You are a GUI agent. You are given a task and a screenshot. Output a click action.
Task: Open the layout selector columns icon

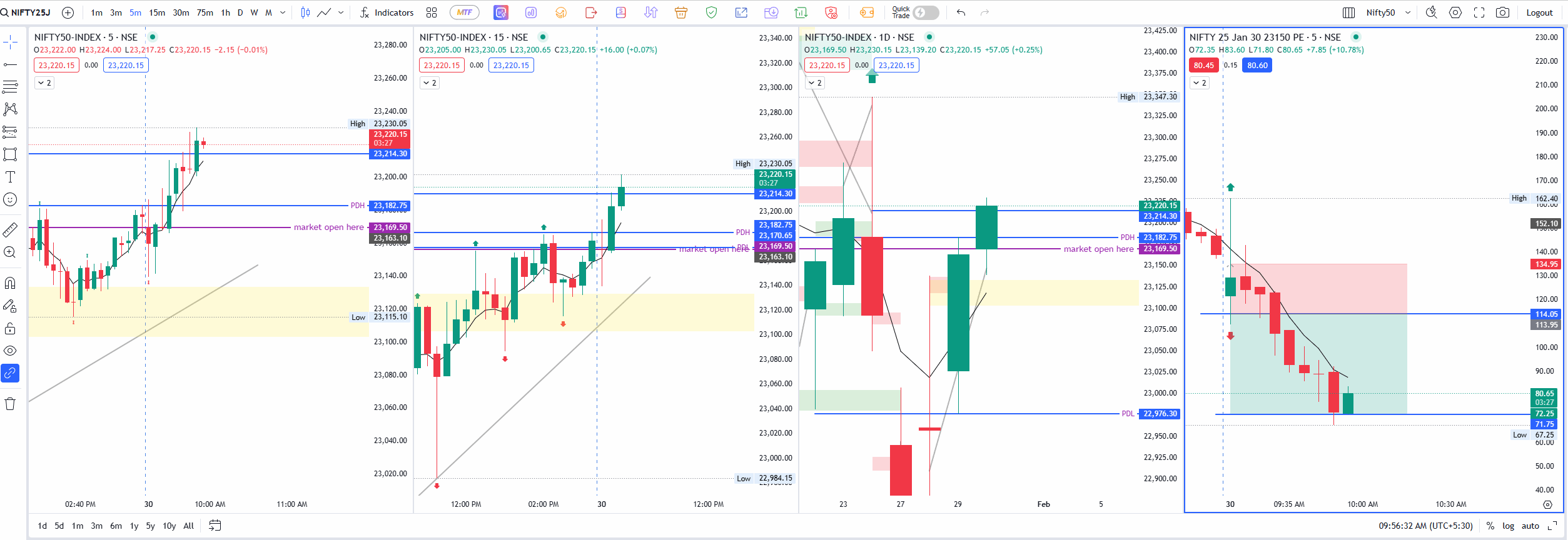point(1348,12)
